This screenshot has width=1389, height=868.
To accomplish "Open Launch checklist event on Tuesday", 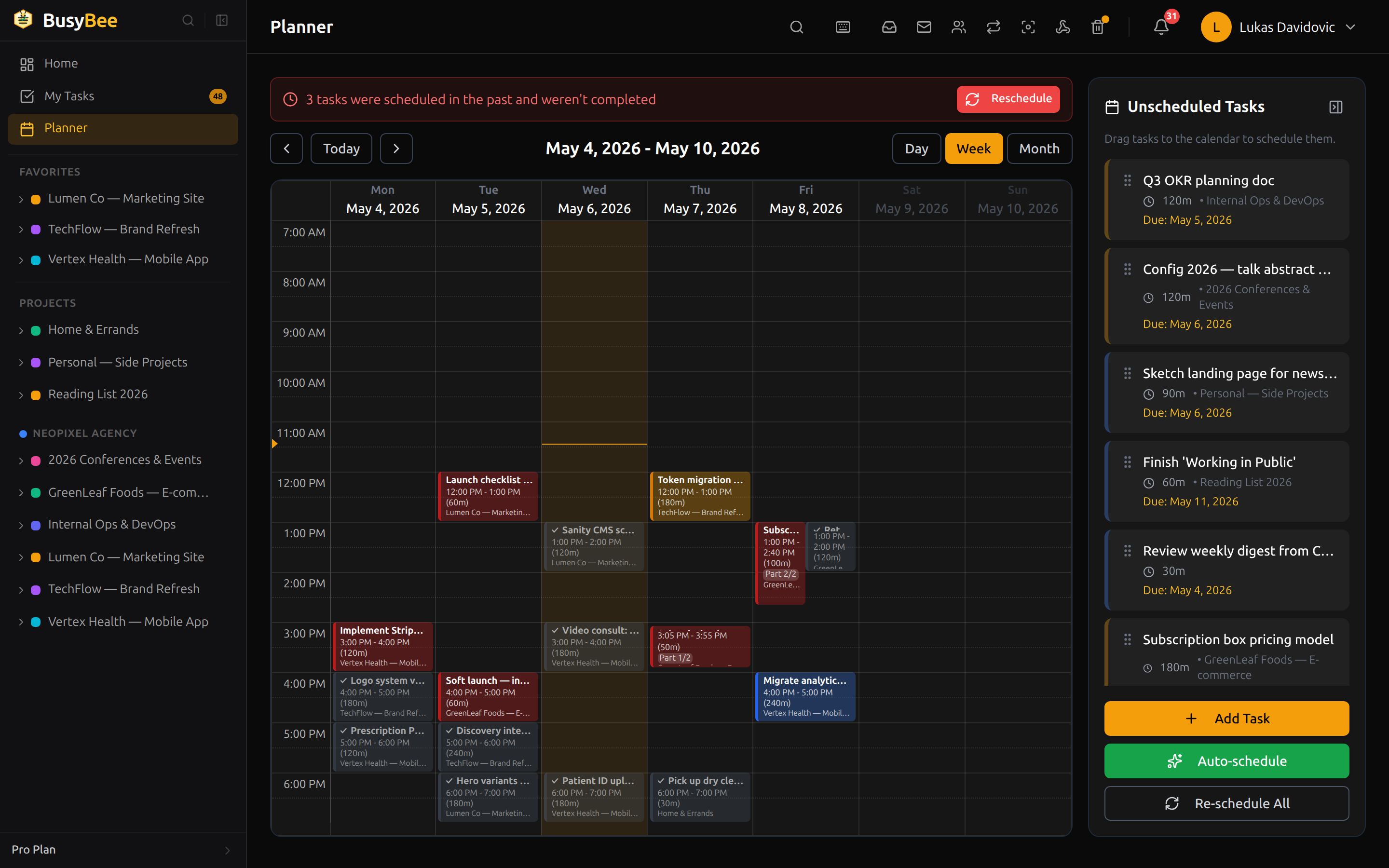I will pyautogui.click(x=488, y=496).
